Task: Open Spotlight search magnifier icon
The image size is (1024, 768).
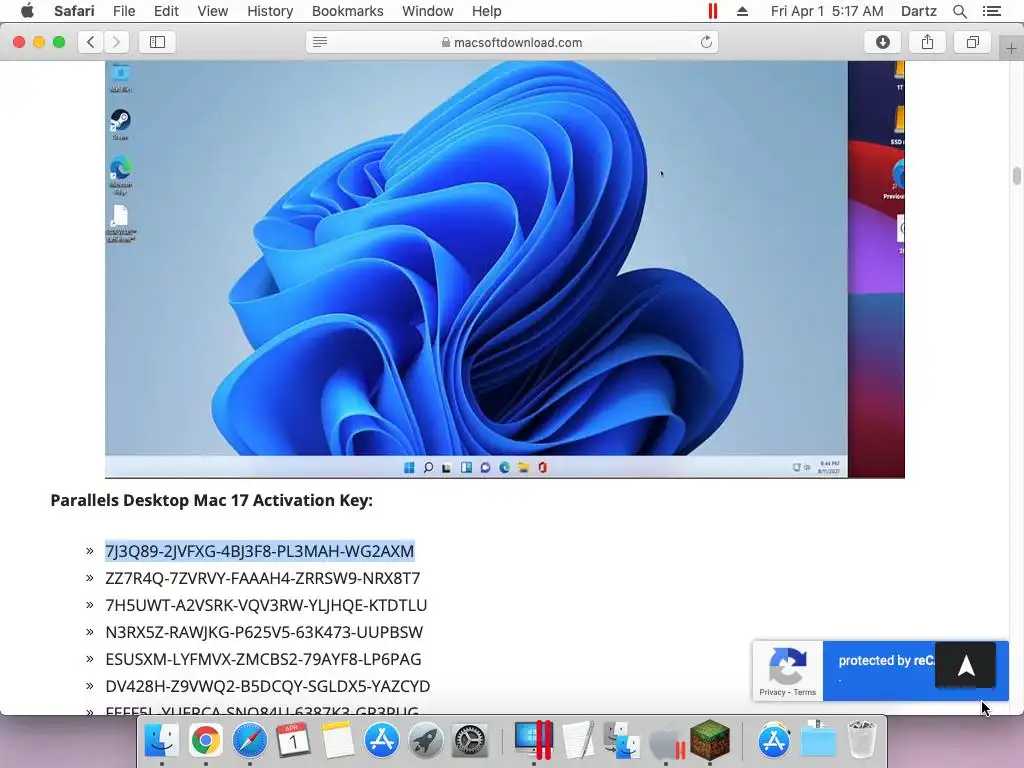Action: 959,11
